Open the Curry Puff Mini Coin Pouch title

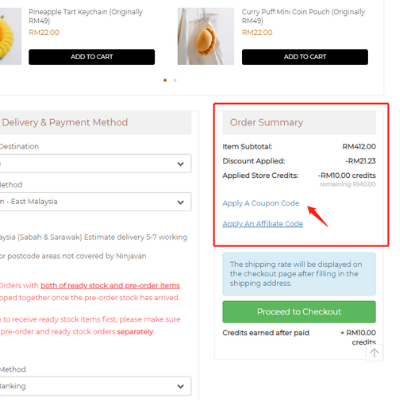coord(303,16)
